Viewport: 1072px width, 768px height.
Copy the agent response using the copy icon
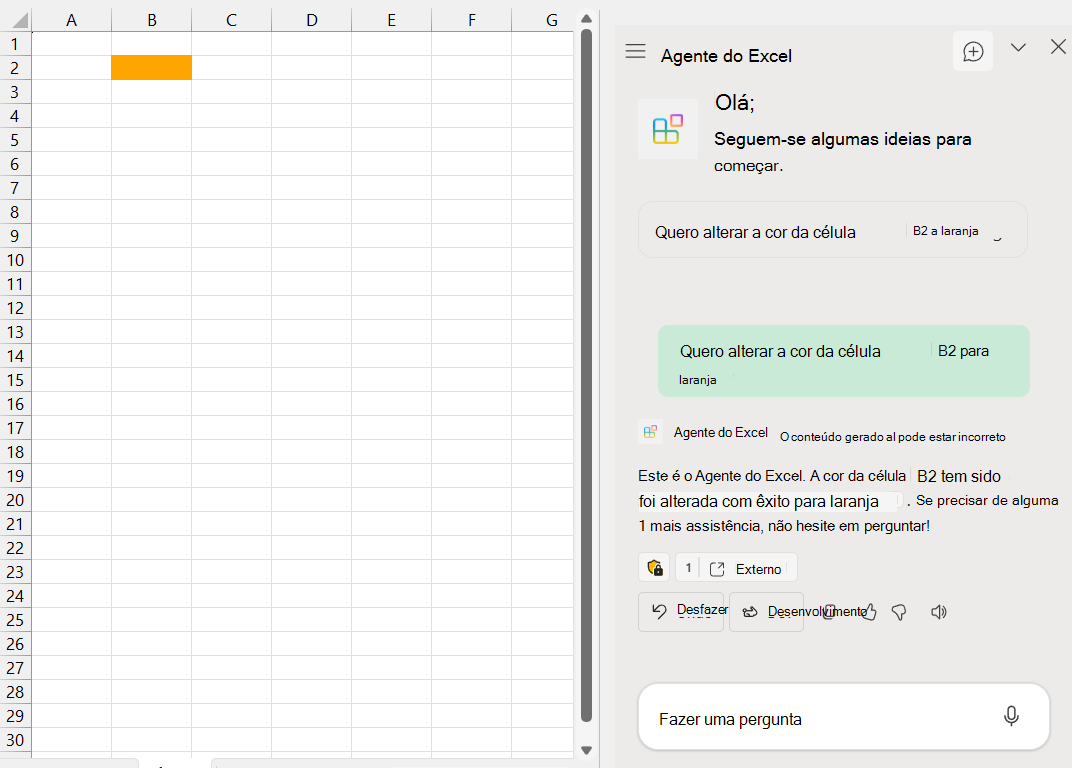(x=831, y=611)
